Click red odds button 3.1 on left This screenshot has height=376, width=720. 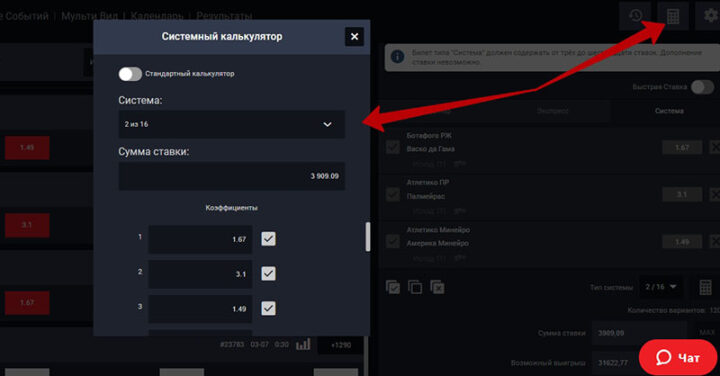tap(27, 225)
